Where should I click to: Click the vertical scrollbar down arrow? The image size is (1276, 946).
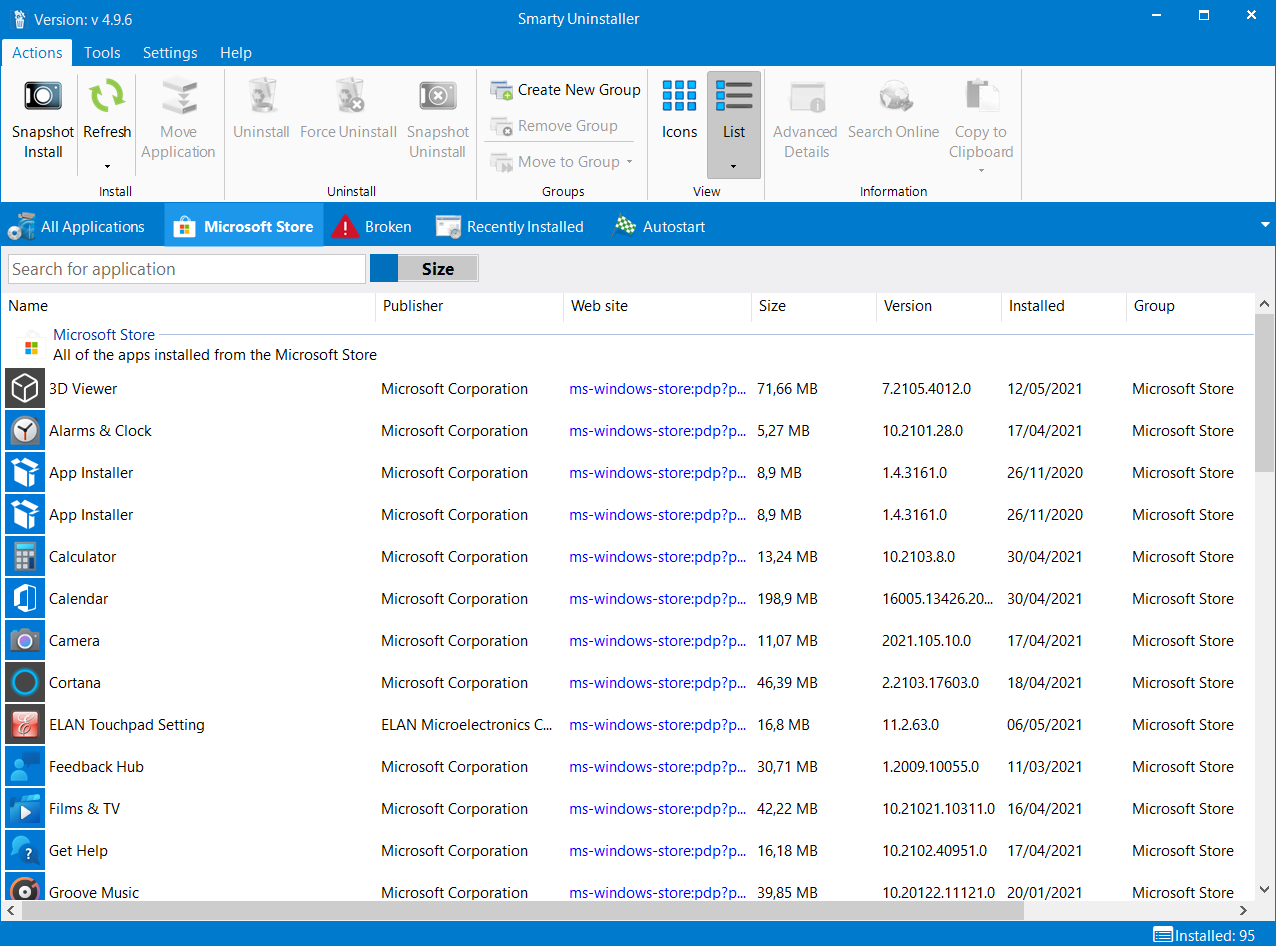[x=1264, y=891]
